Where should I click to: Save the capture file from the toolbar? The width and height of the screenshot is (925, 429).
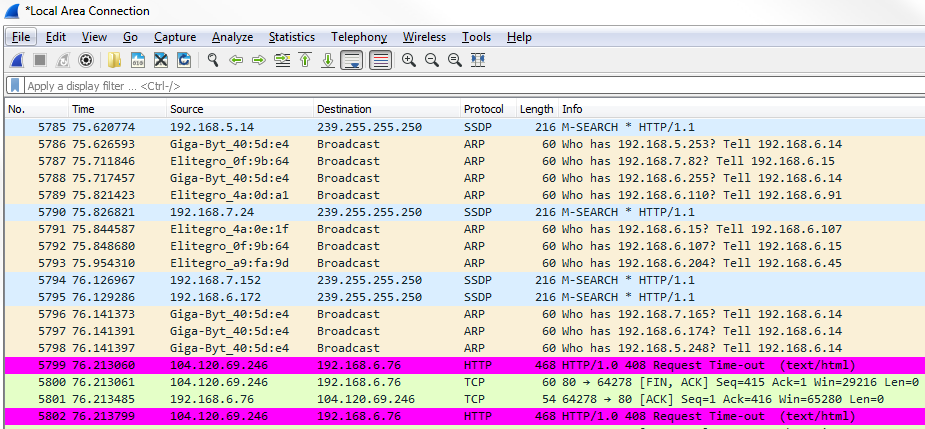(x=138, y=60)
